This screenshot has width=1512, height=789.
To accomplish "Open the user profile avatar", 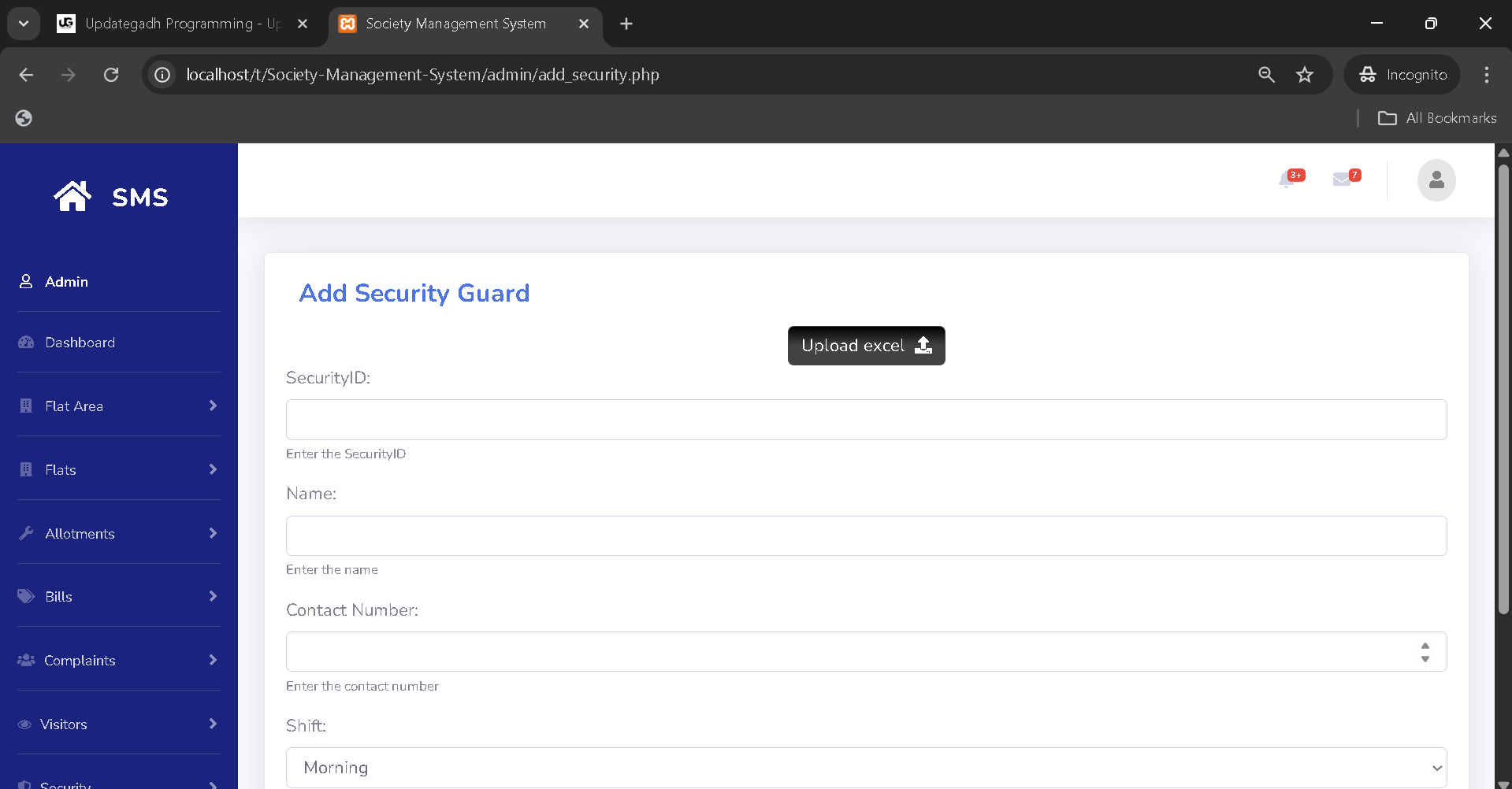I will [x=1436, y=180].
